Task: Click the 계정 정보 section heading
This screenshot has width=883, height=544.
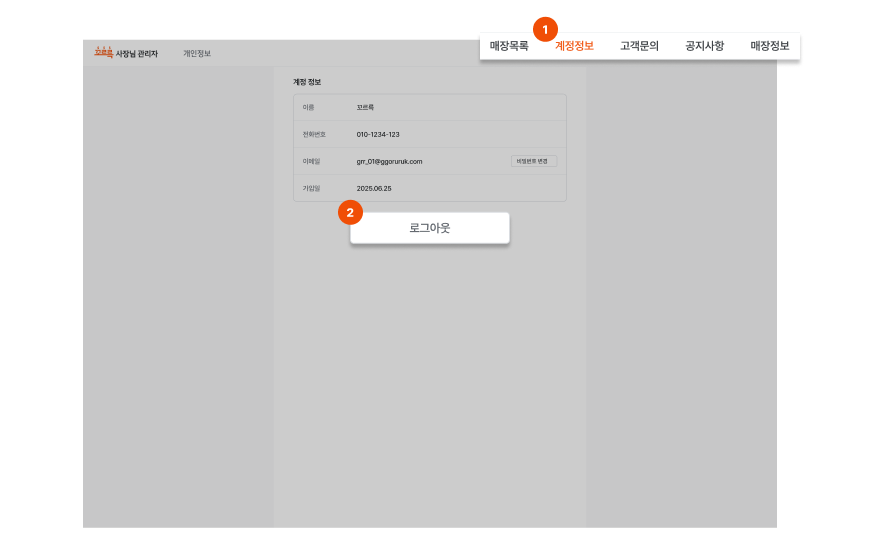Action: coord(307,82)
